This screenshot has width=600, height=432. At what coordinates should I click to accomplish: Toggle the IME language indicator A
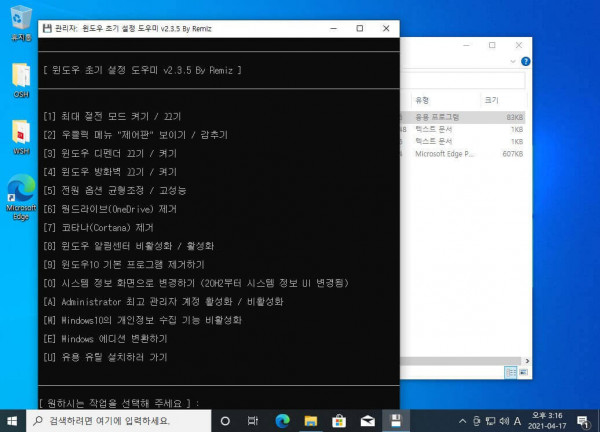[517, 421]
